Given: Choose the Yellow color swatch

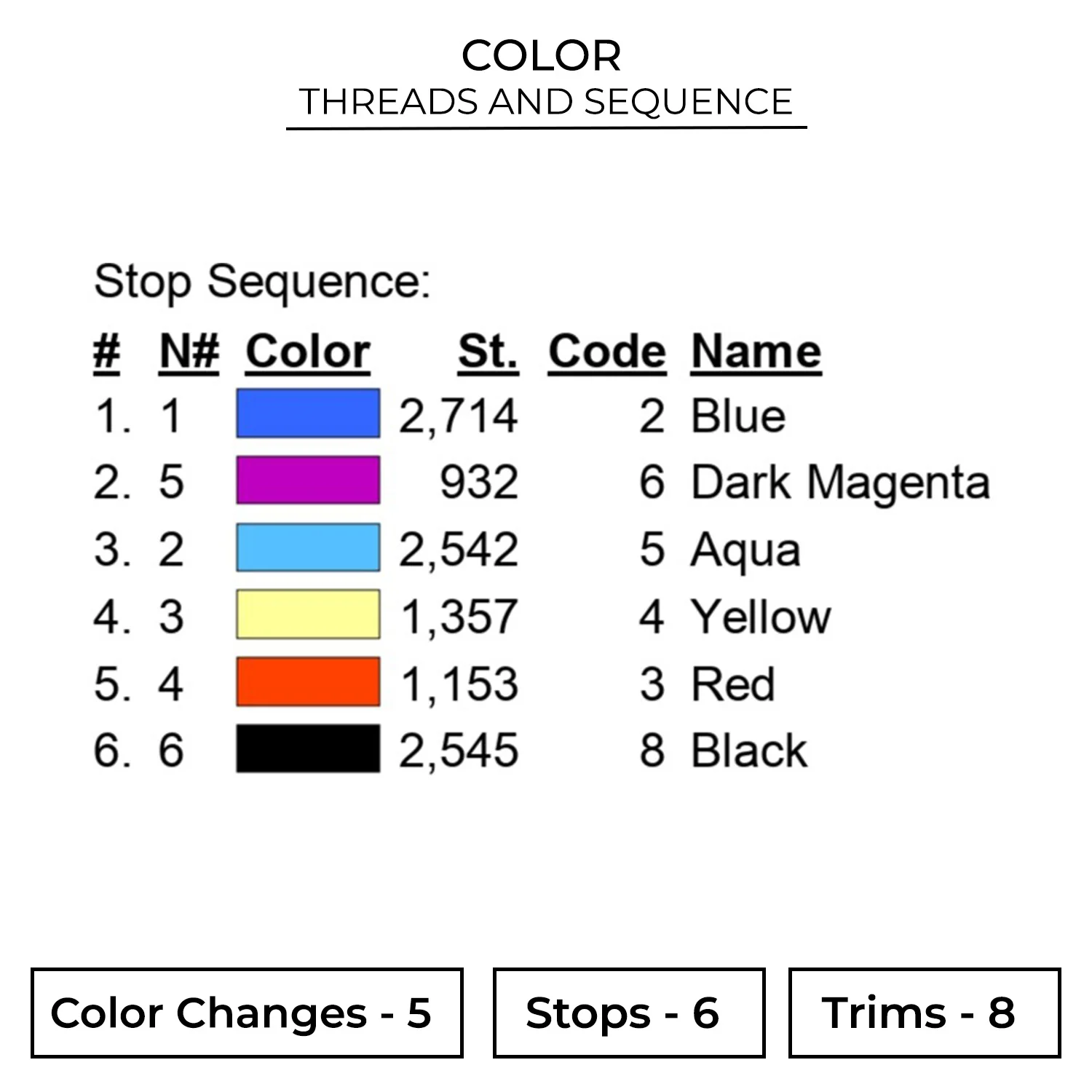Looking at the screenshot, I should (x=307, y=614).
